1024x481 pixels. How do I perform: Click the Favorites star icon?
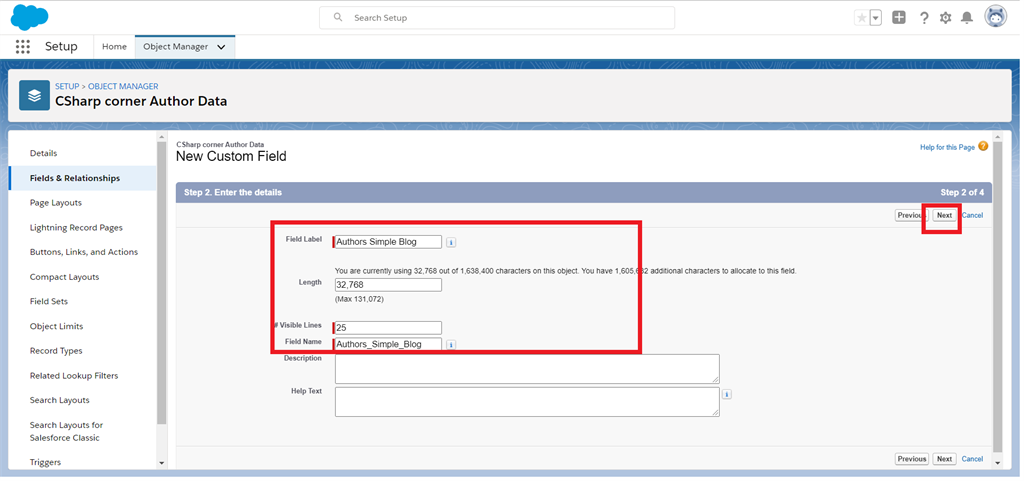(x=861, y=18)
